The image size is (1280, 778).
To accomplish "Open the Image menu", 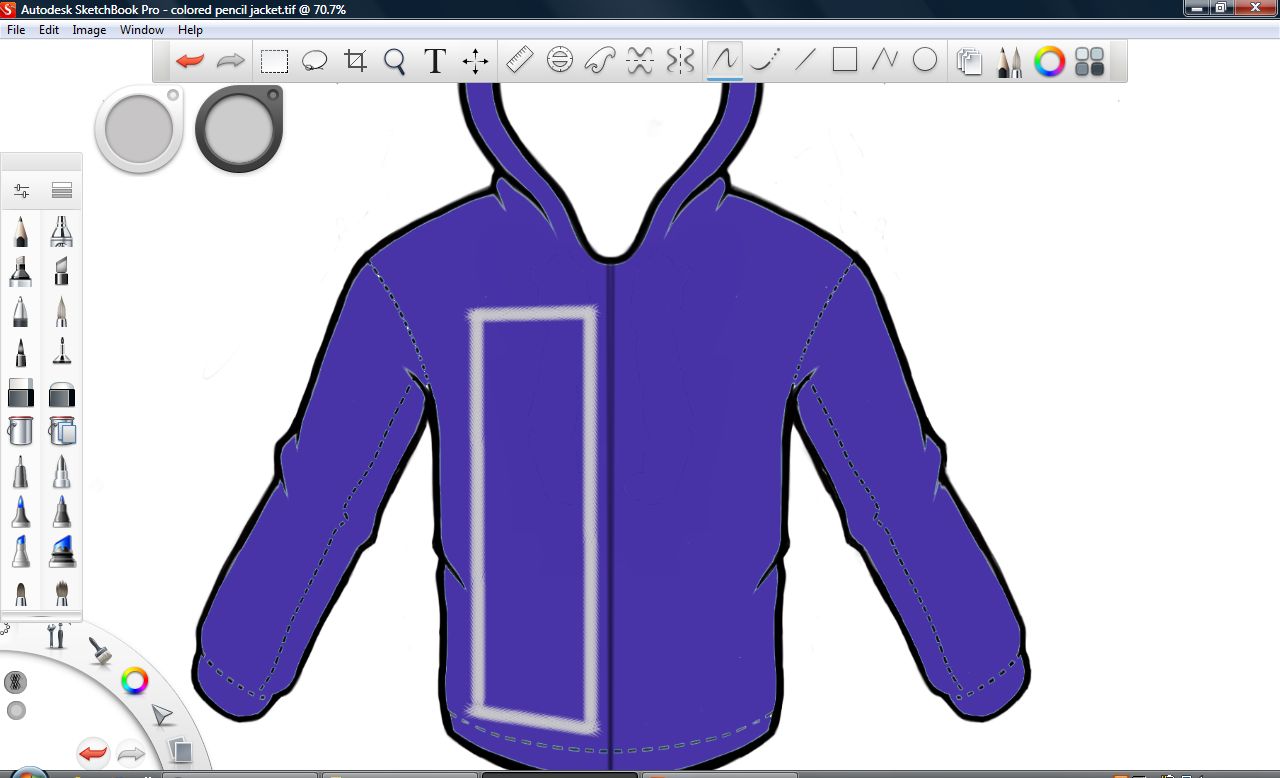I will 89,30.
